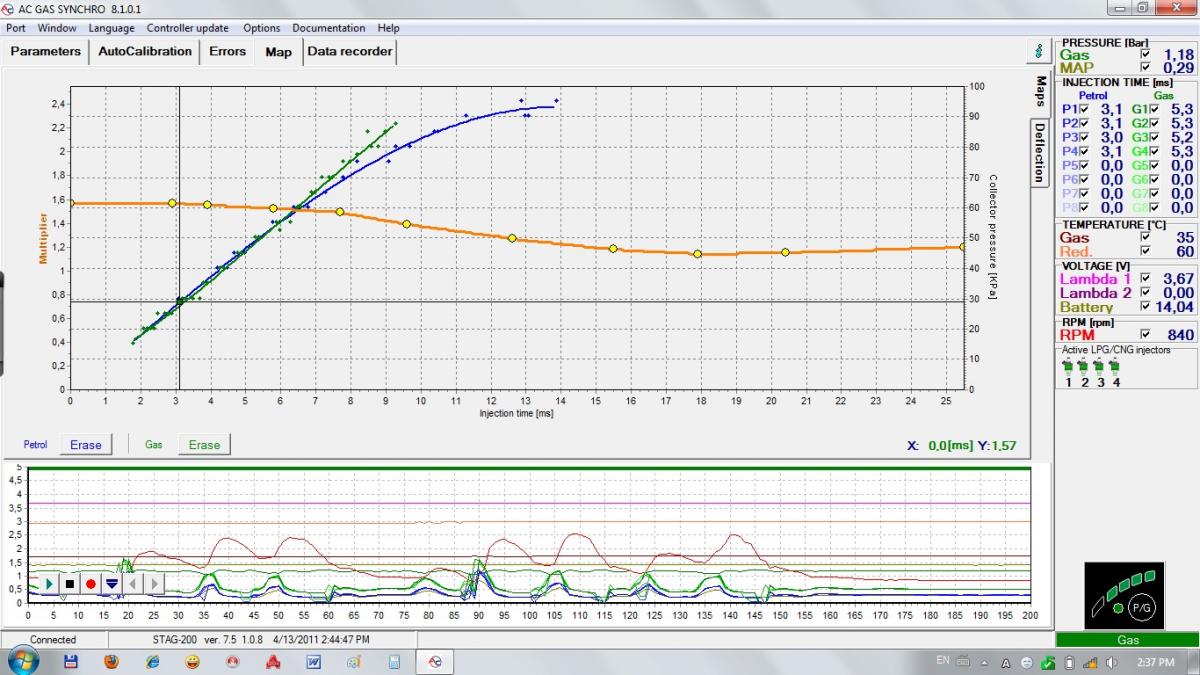Open the volume control in system tray
Viewport: 1200px width, 675px height.
click(x=1110, y=662)
